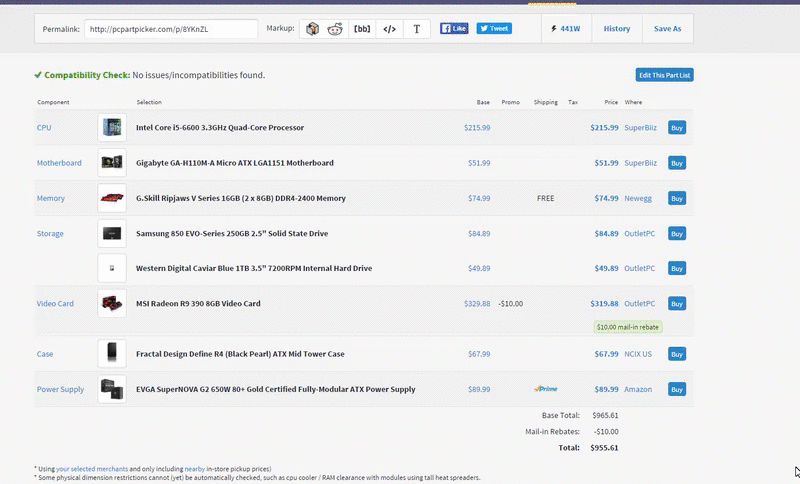Click the EVGA SuperNOVA power supply thumbnail
The height and width of the screenshot is (484, 800).
tap(112, 389)
